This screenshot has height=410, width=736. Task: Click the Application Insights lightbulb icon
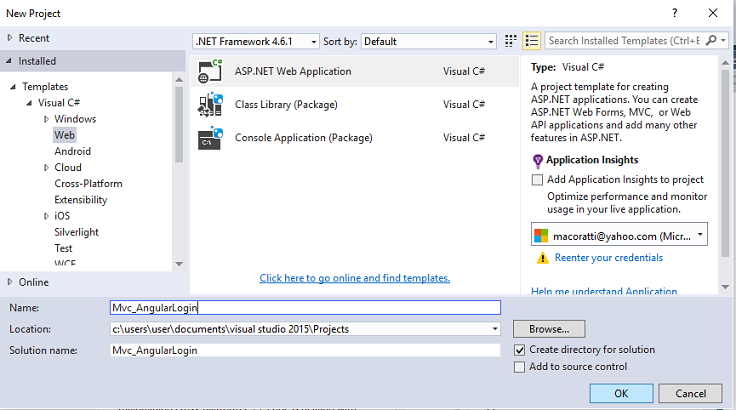(537, 161)
